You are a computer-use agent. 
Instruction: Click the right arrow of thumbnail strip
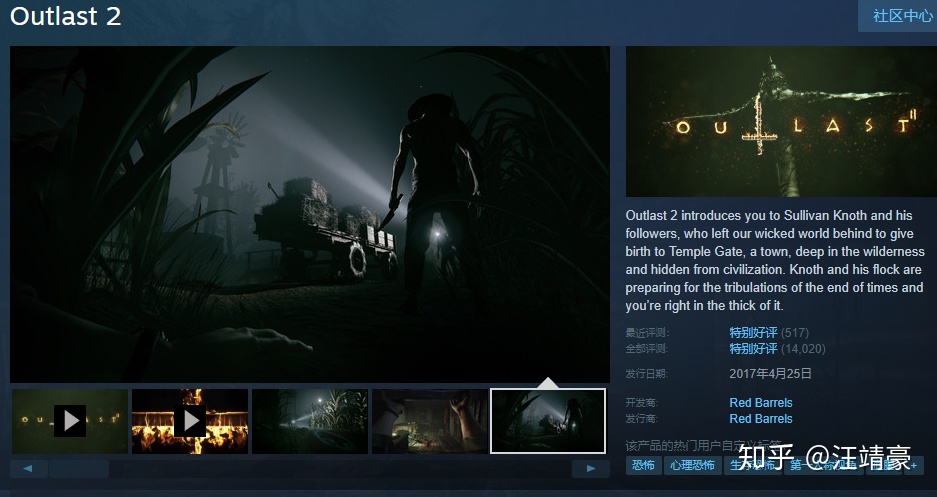[590, 468]
